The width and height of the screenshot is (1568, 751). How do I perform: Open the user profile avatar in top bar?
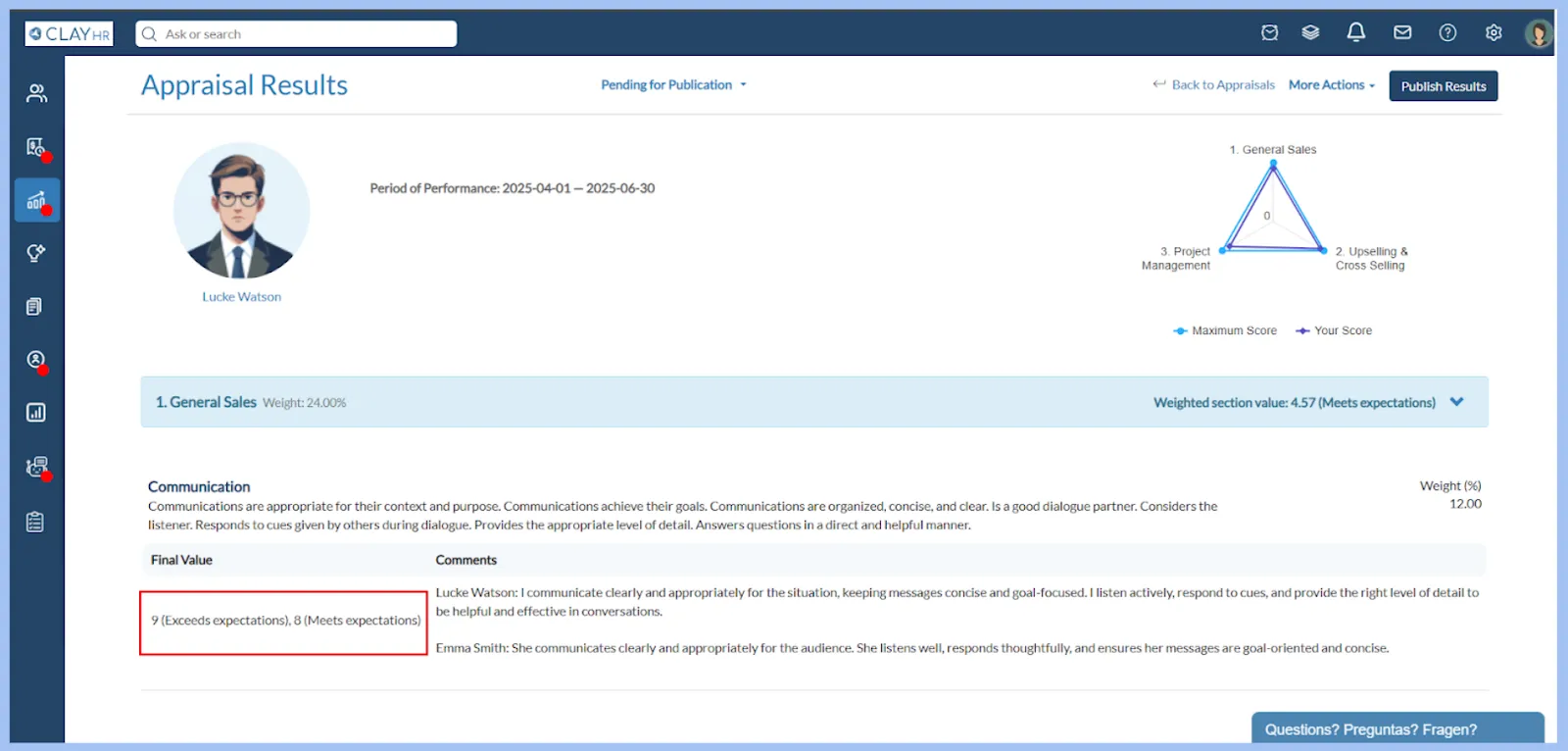[1539, 33]
